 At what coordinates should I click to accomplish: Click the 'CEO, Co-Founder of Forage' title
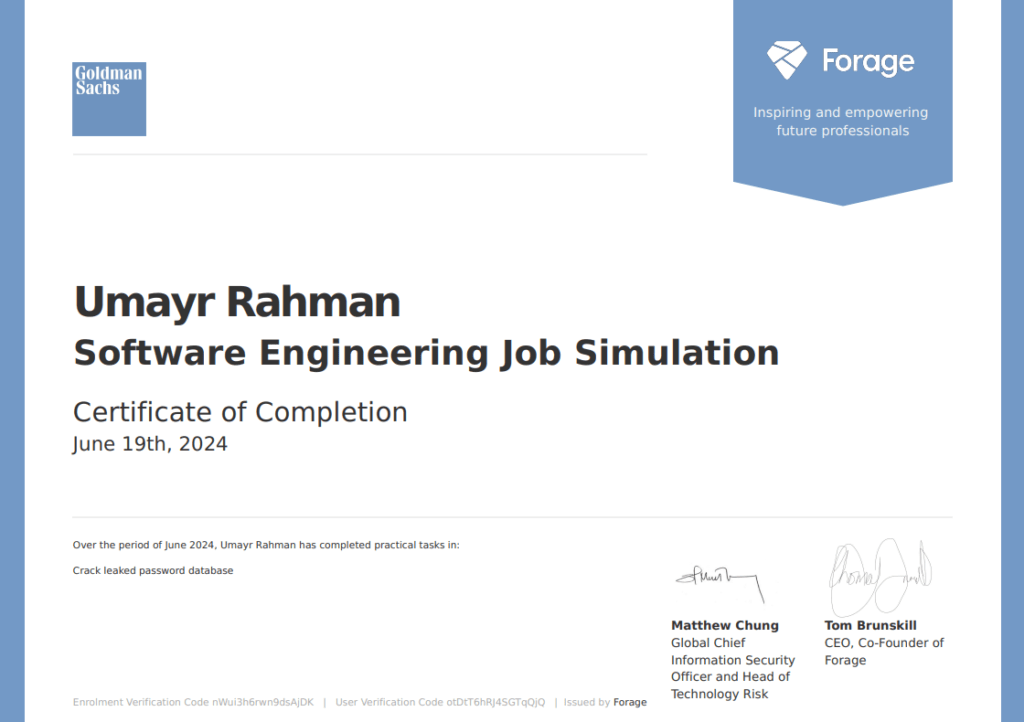[883, 651]
